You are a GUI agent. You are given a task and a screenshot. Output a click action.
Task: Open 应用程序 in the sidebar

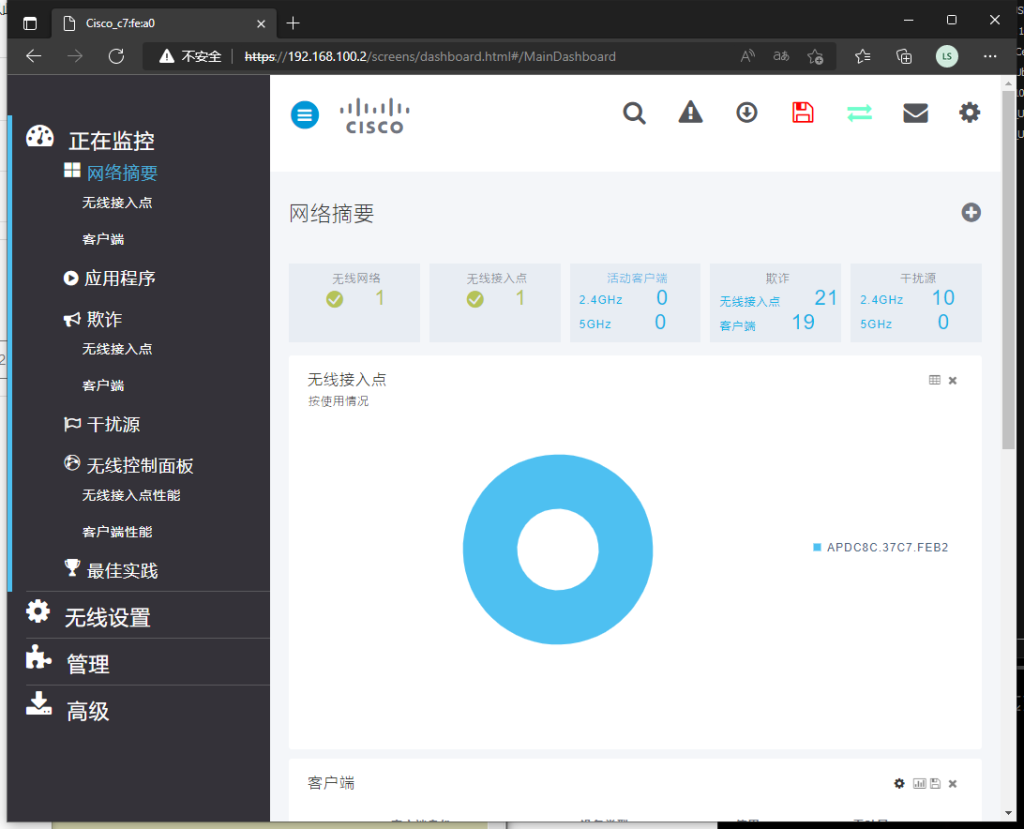pos(120,278)
